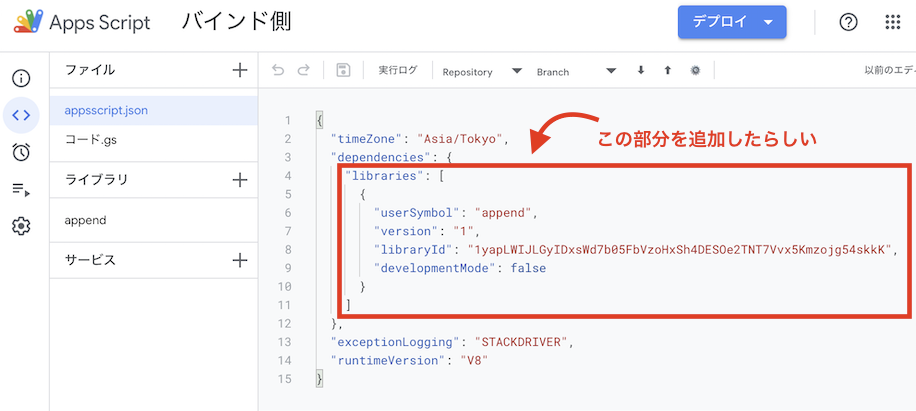The height and width of the screenshot is (411, 916).
Task: Click the push up-arrow icon
Action: pos(668,71)
